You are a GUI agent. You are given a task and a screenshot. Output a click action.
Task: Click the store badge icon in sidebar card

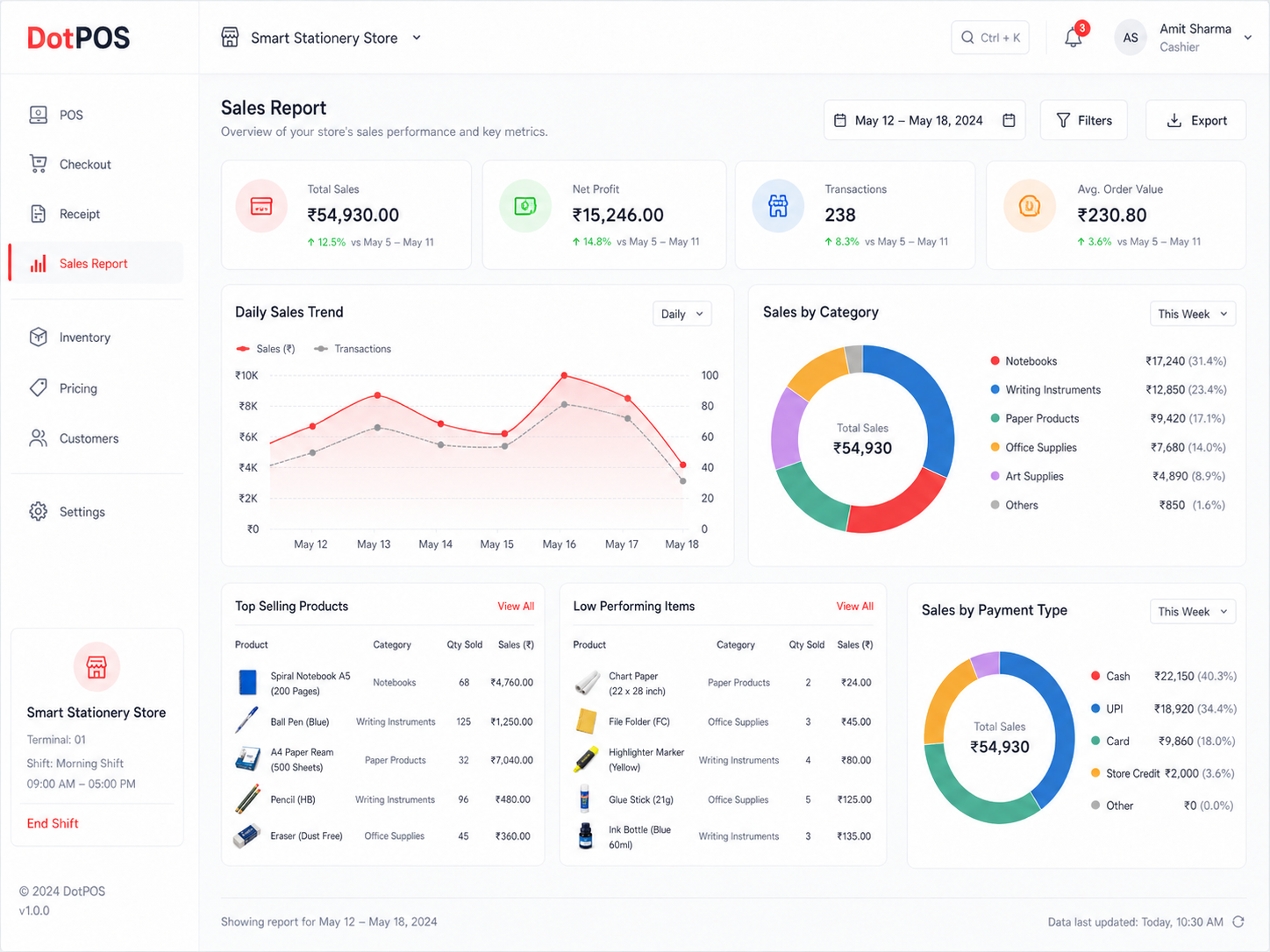[x=96, y=667]
